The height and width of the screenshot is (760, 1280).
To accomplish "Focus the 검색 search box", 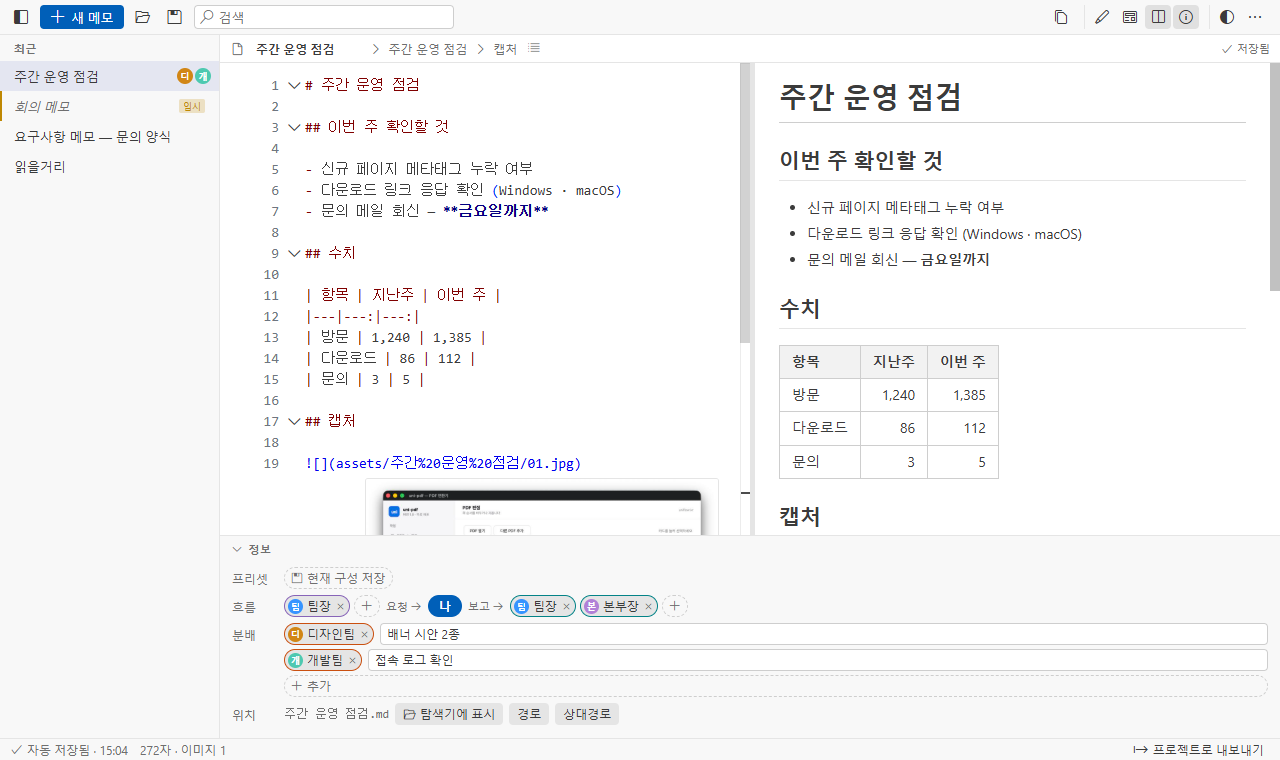I will coord(324,17).
